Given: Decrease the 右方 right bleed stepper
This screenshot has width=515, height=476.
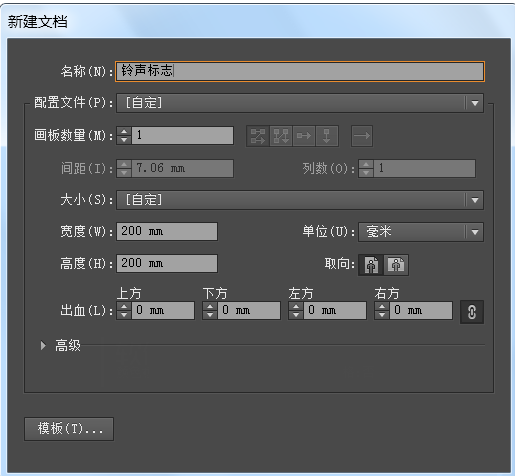Looking at the screenshot, I should pyautogui.click(x=382, y=315).
